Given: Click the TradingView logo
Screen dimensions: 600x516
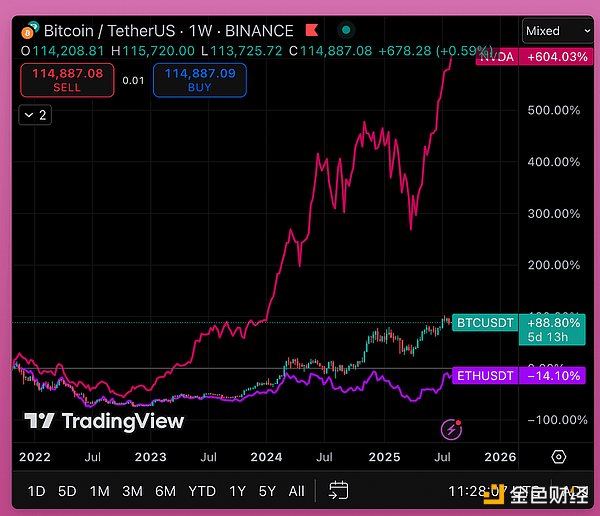Looking at the screenshot, I should click(x=104, y=421).
